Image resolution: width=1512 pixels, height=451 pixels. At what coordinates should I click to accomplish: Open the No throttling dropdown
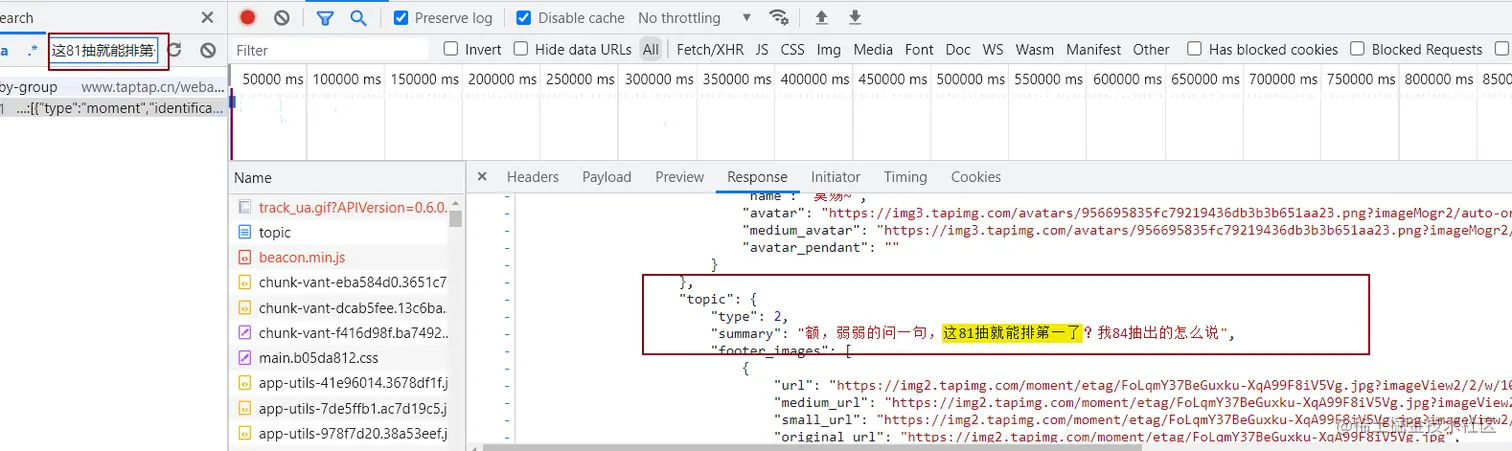[694, 17]
